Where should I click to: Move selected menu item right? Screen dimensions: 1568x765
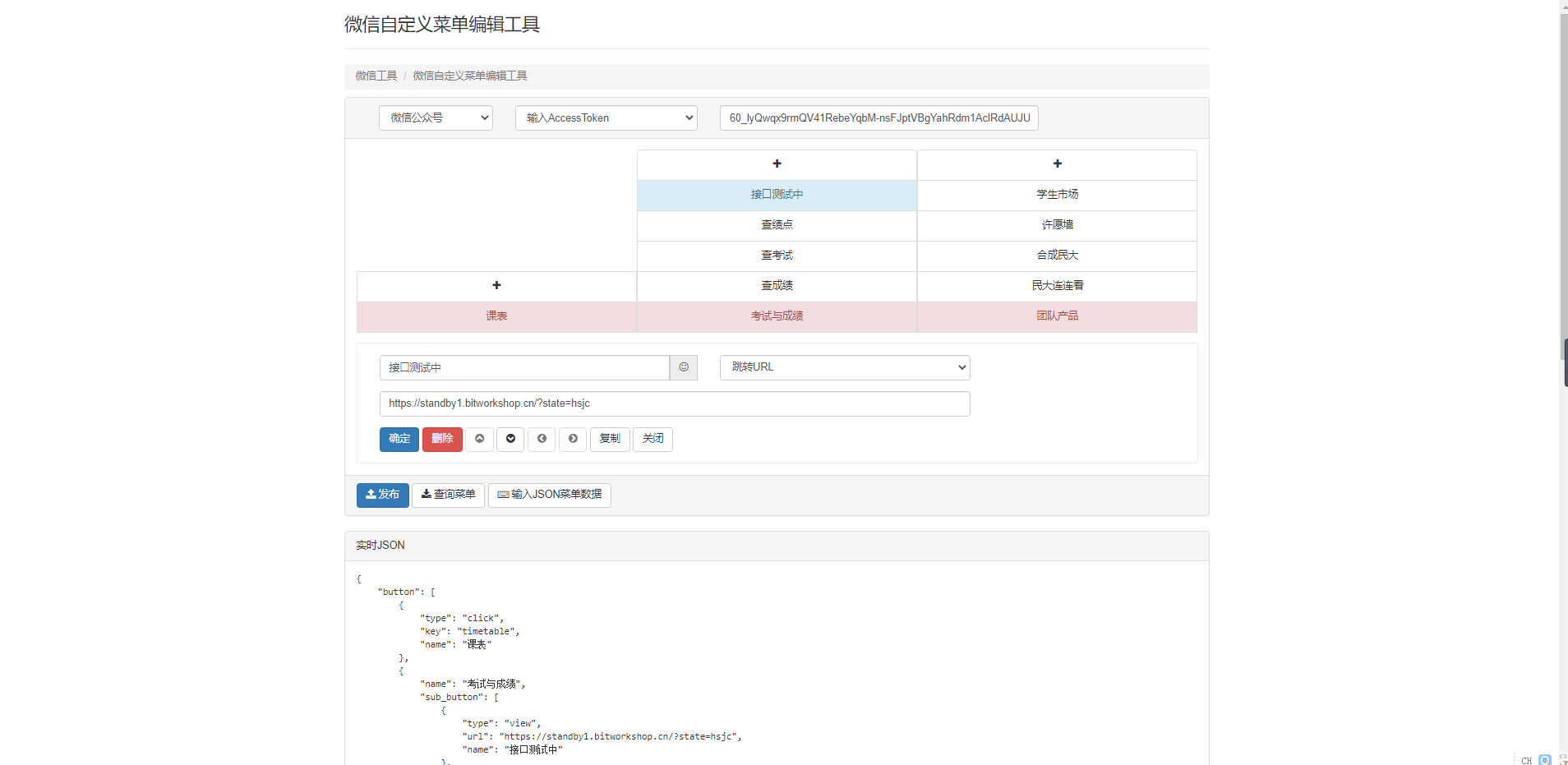[573, 439]
